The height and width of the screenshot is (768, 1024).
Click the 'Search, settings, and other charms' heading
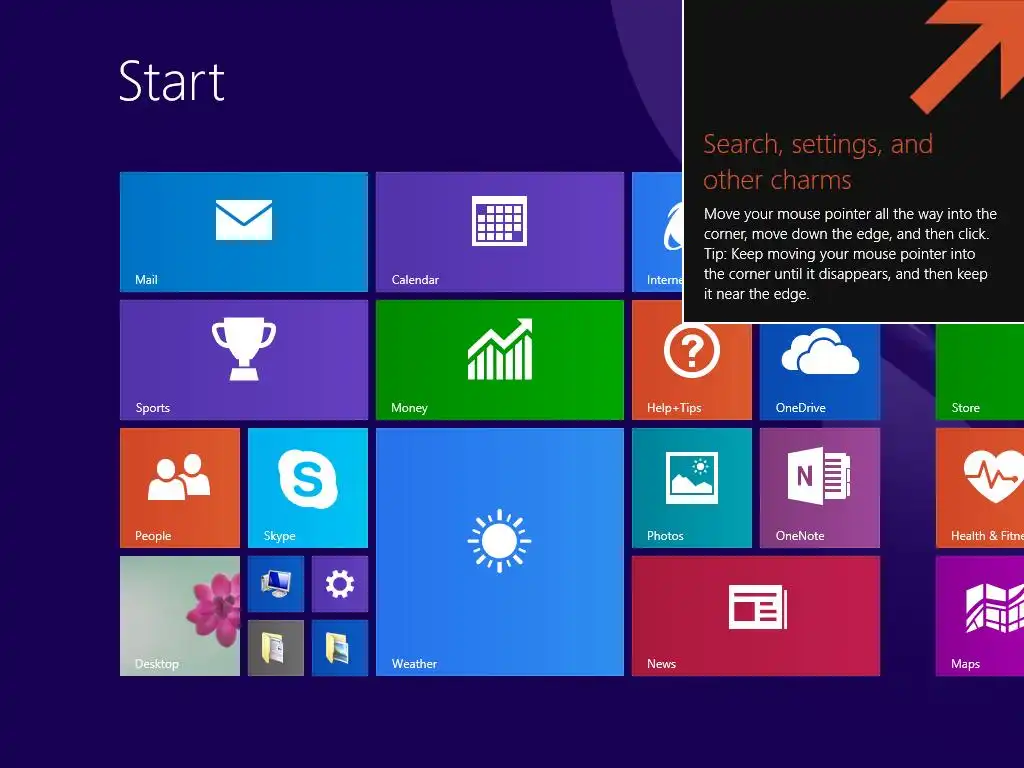tap(818, 161)
